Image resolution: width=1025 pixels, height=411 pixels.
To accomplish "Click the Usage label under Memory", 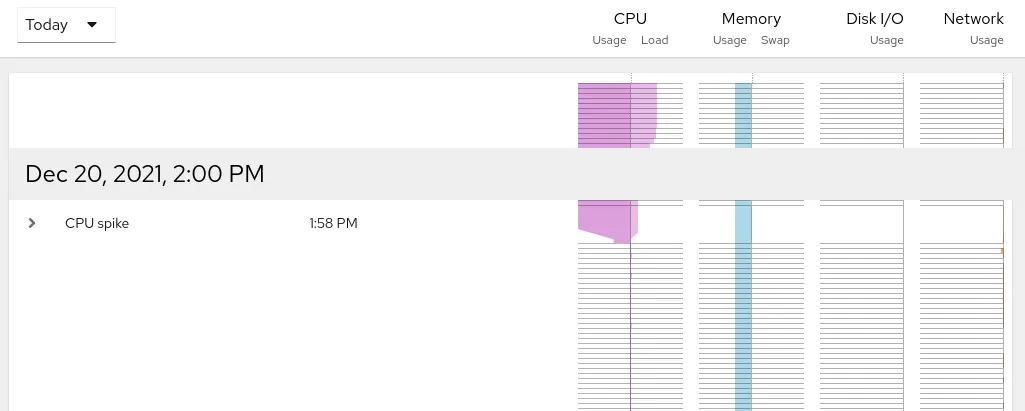I will [730, 40].
